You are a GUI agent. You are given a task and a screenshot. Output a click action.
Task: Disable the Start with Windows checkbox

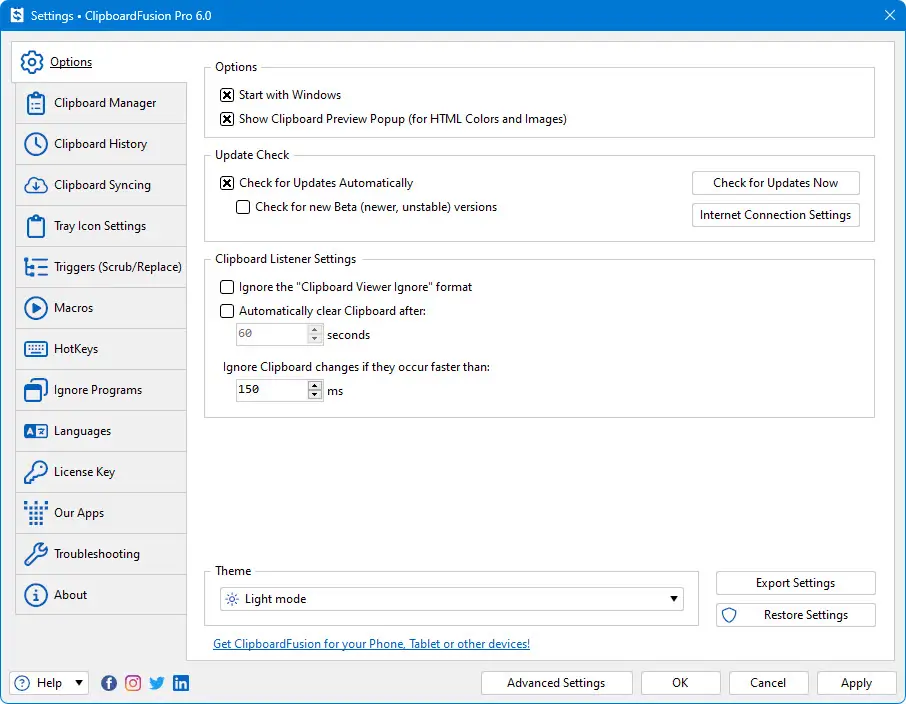coord(228,95)
